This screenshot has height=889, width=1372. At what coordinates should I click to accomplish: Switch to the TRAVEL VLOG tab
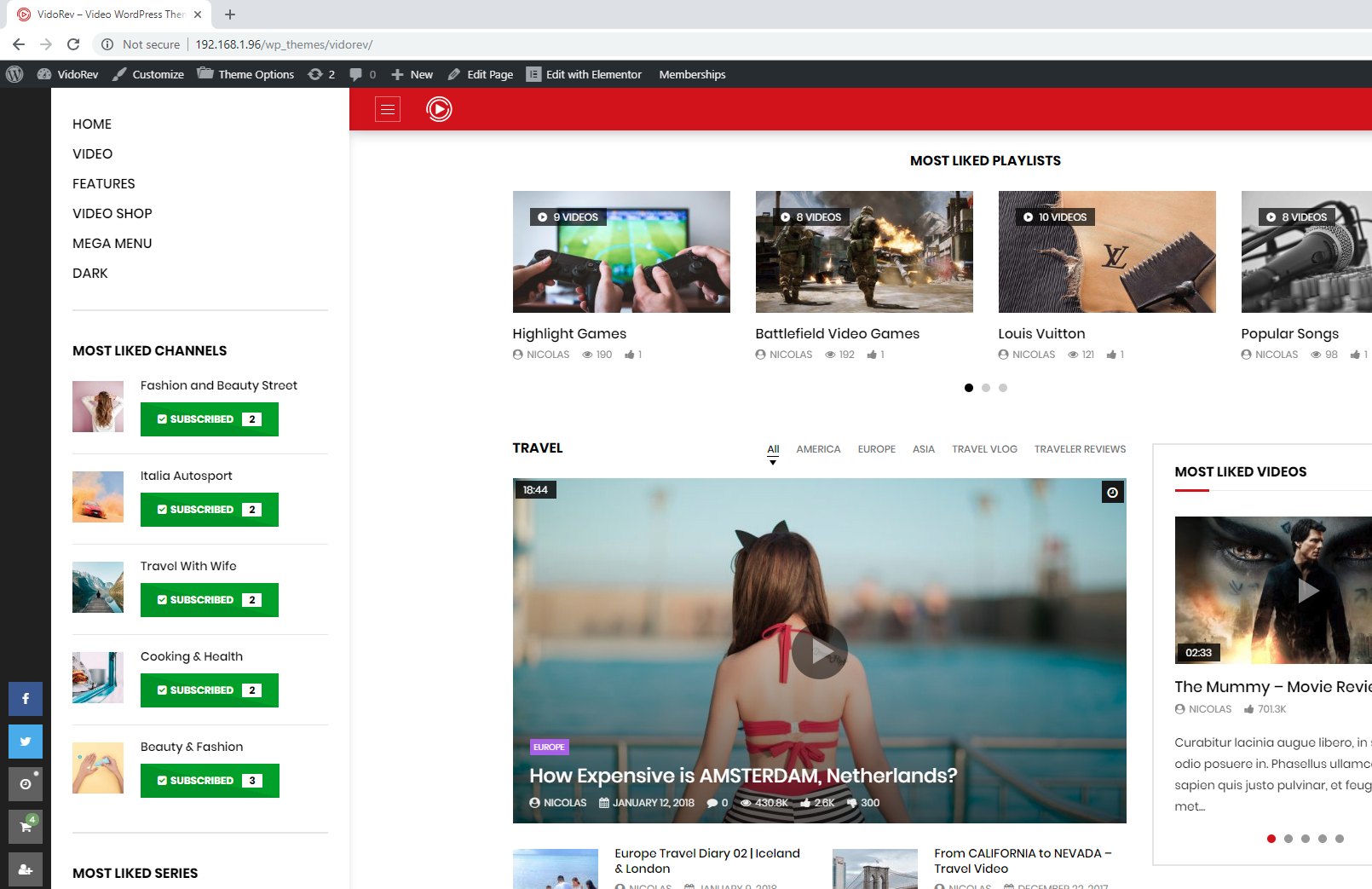point(984,449)
